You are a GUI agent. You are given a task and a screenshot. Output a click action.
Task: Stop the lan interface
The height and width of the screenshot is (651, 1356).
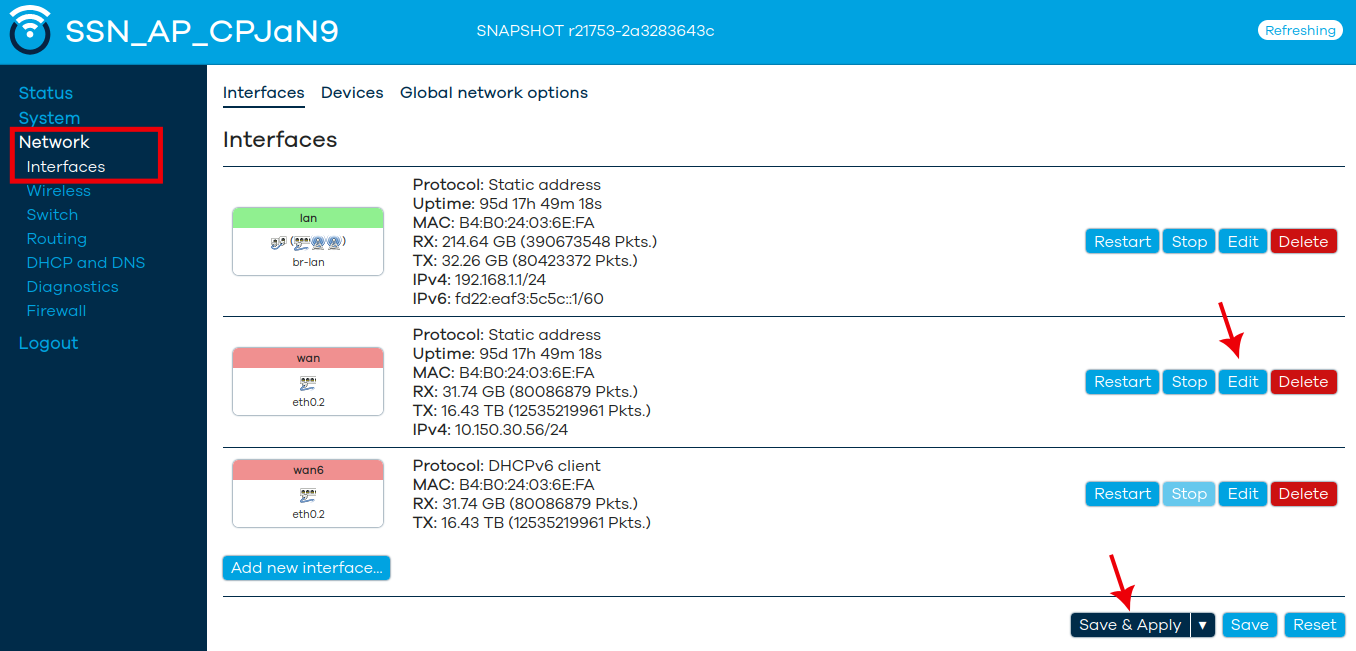click(1189, 241)
